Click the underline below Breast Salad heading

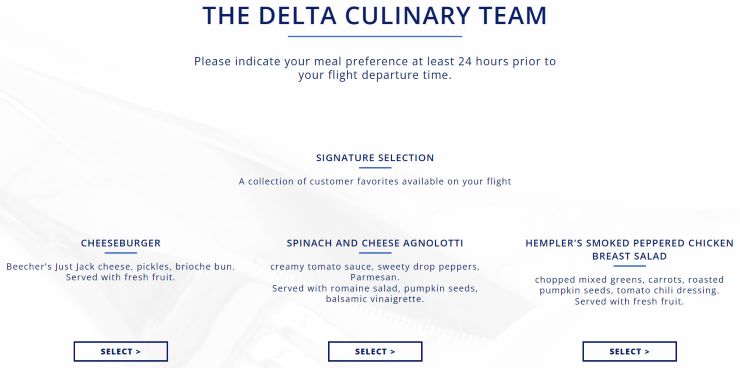click(630, 266)
